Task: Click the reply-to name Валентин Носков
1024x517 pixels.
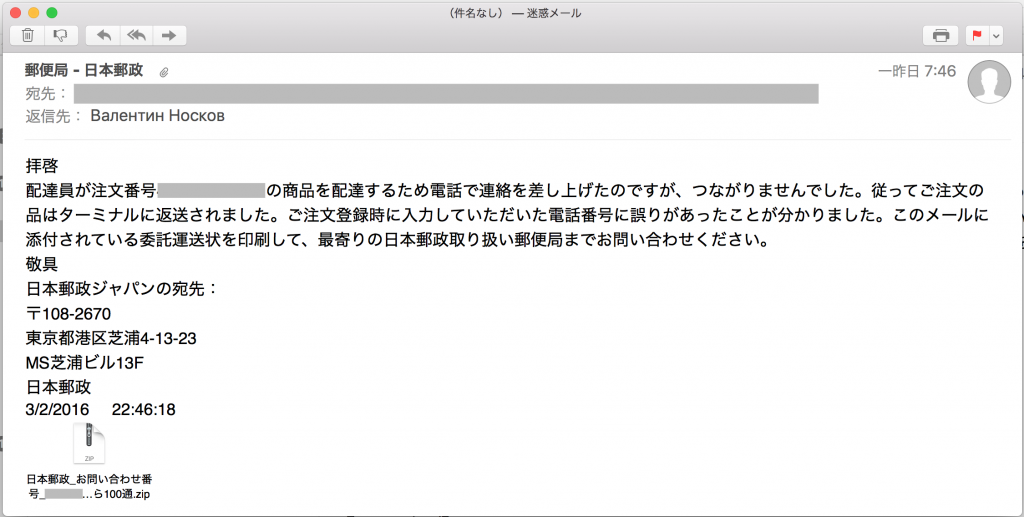Action: pyautogui.click(x=157, y=116)
